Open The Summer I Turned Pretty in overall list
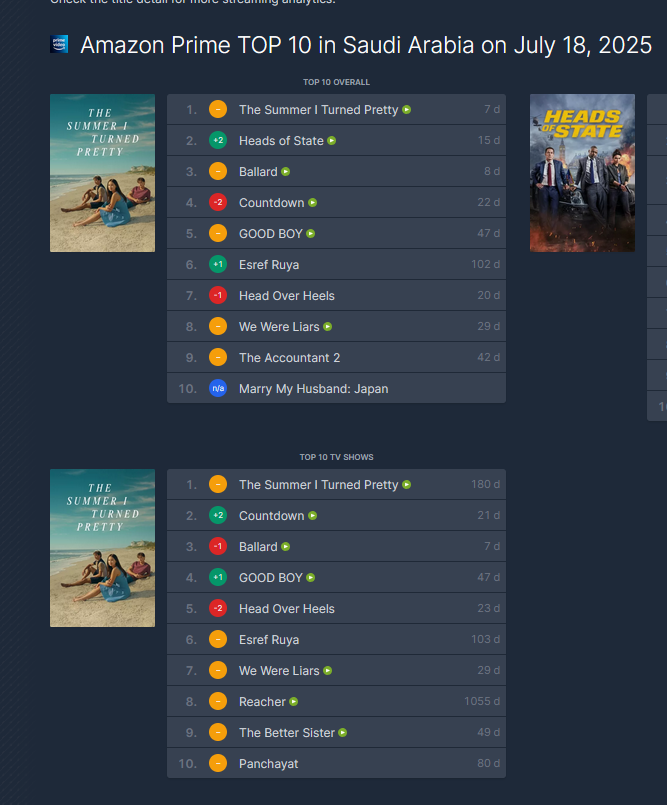 coord(318,110)
